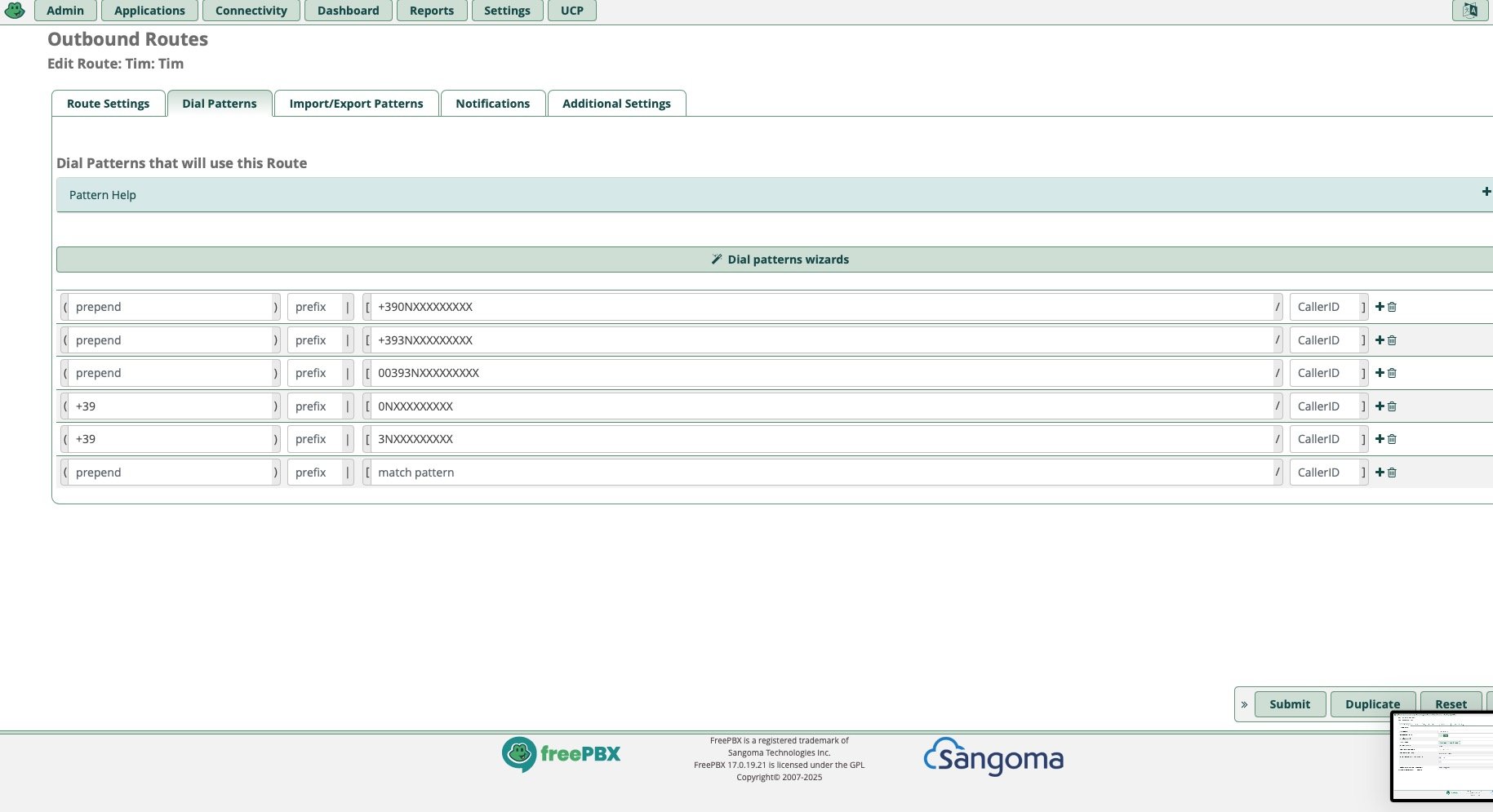Open the Admin menu
The height and width of the screenshot is (812, 1493).
[x=65, y=11]
